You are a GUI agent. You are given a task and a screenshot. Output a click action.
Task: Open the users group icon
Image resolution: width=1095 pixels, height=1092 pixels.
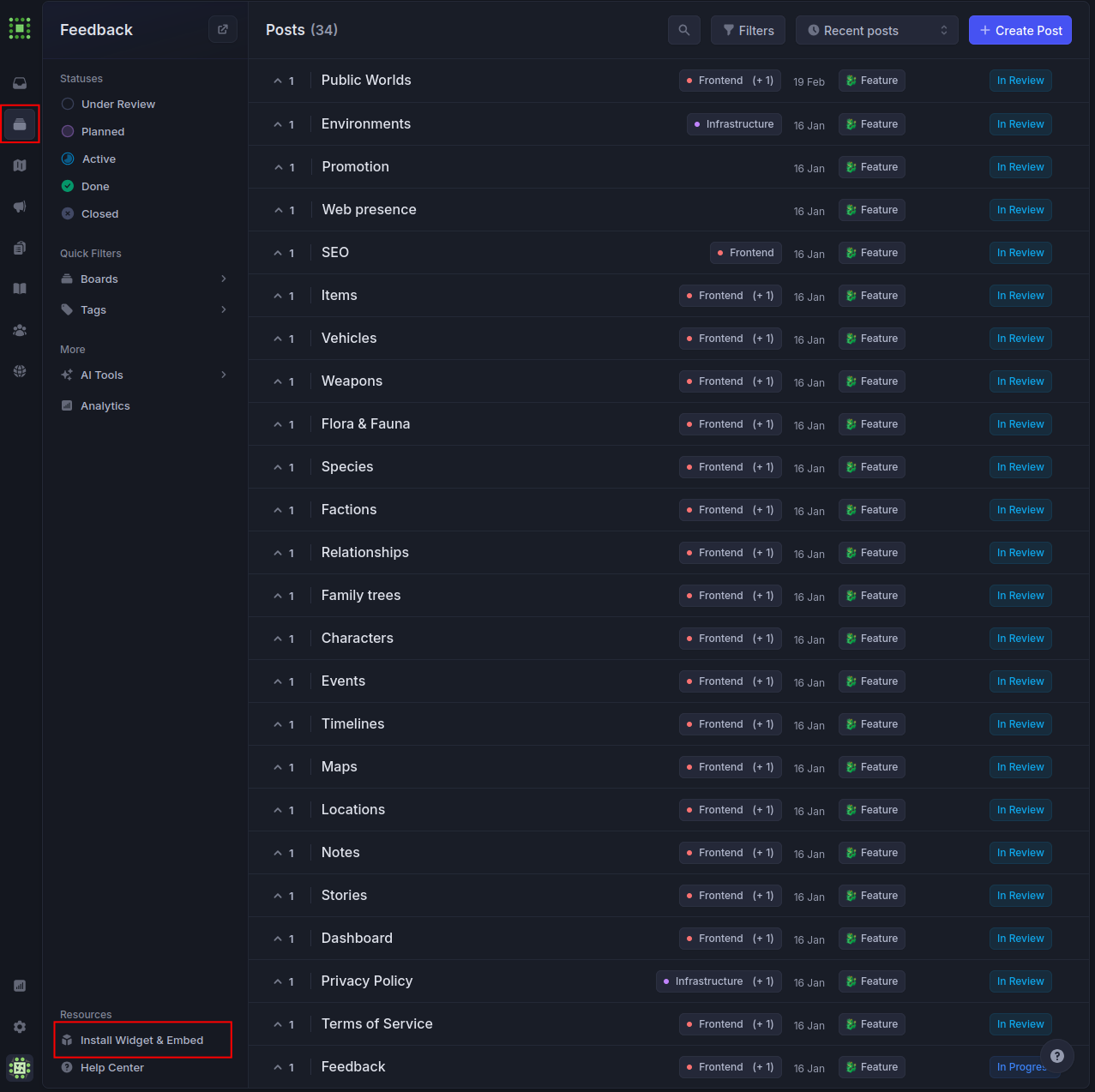tap(20, 330)
